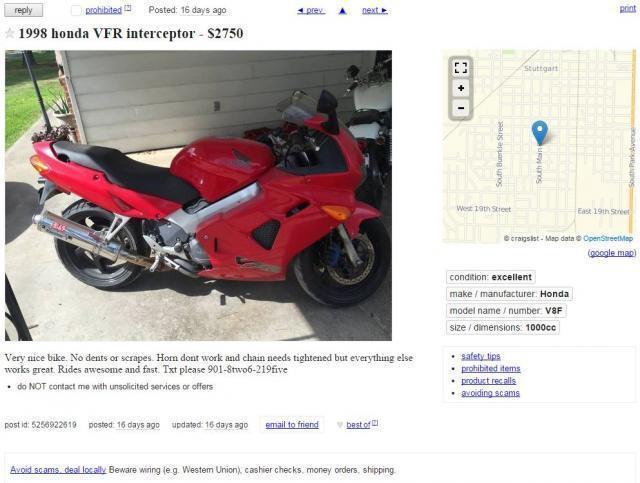Favorite the listing with the star icon
Viewport: 640px width, 483px height.
pos(9,33)
